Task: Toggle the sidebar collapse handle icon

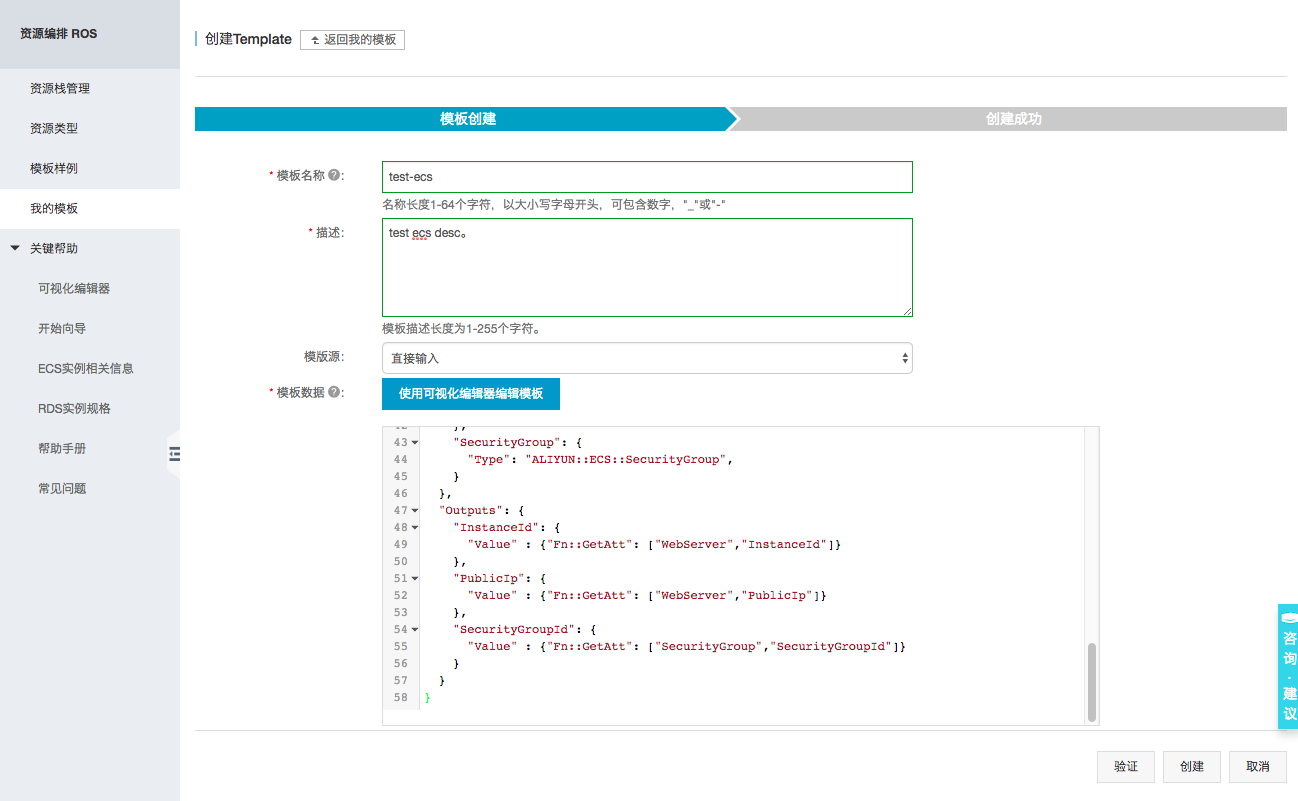Action: 174,454
